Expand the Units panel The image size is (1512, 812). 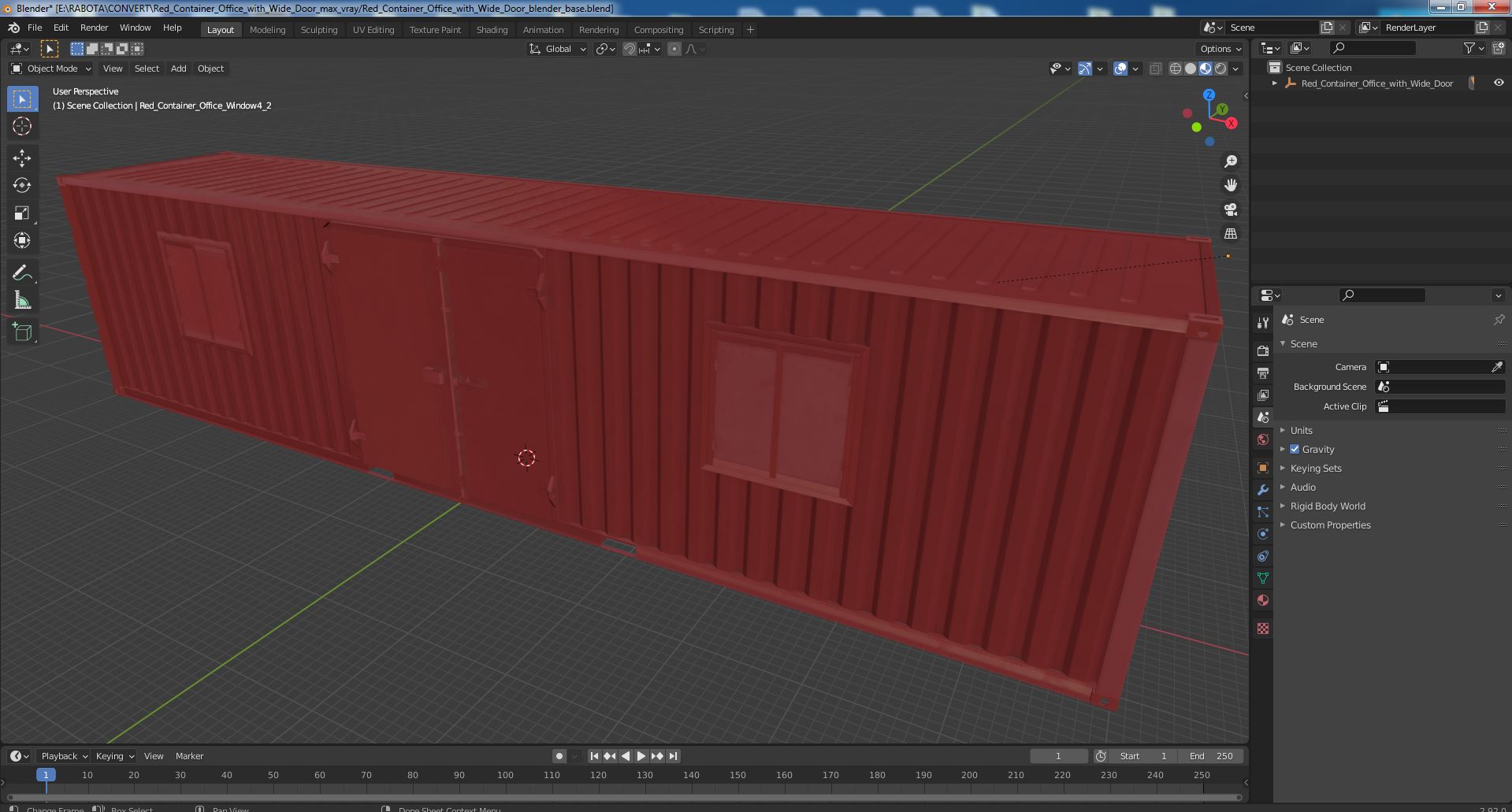coord(1301,430)
